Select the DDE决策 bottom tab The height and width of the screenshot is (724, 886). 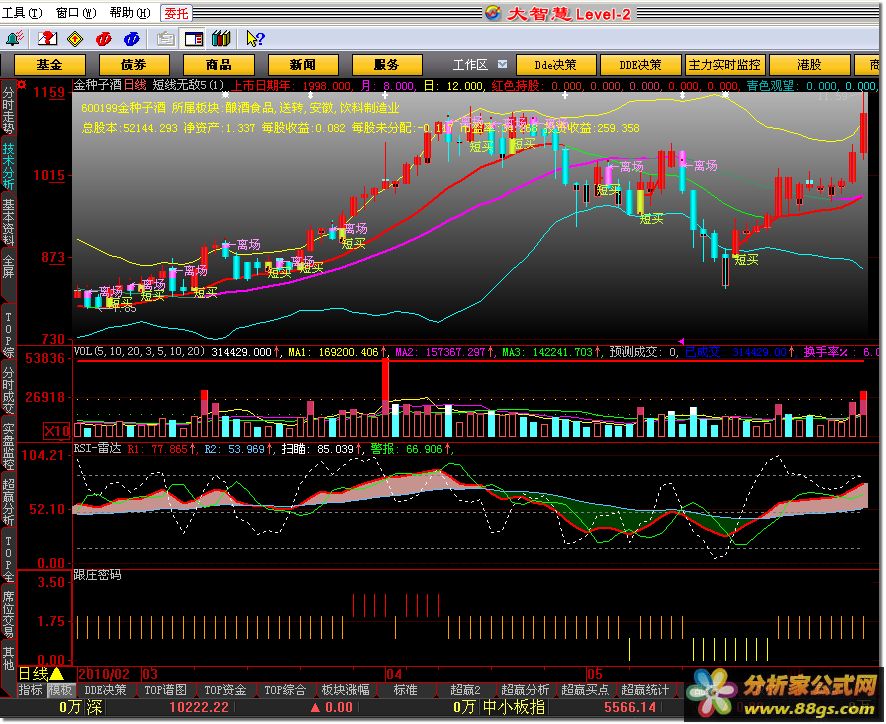click(x=105, y=690)
